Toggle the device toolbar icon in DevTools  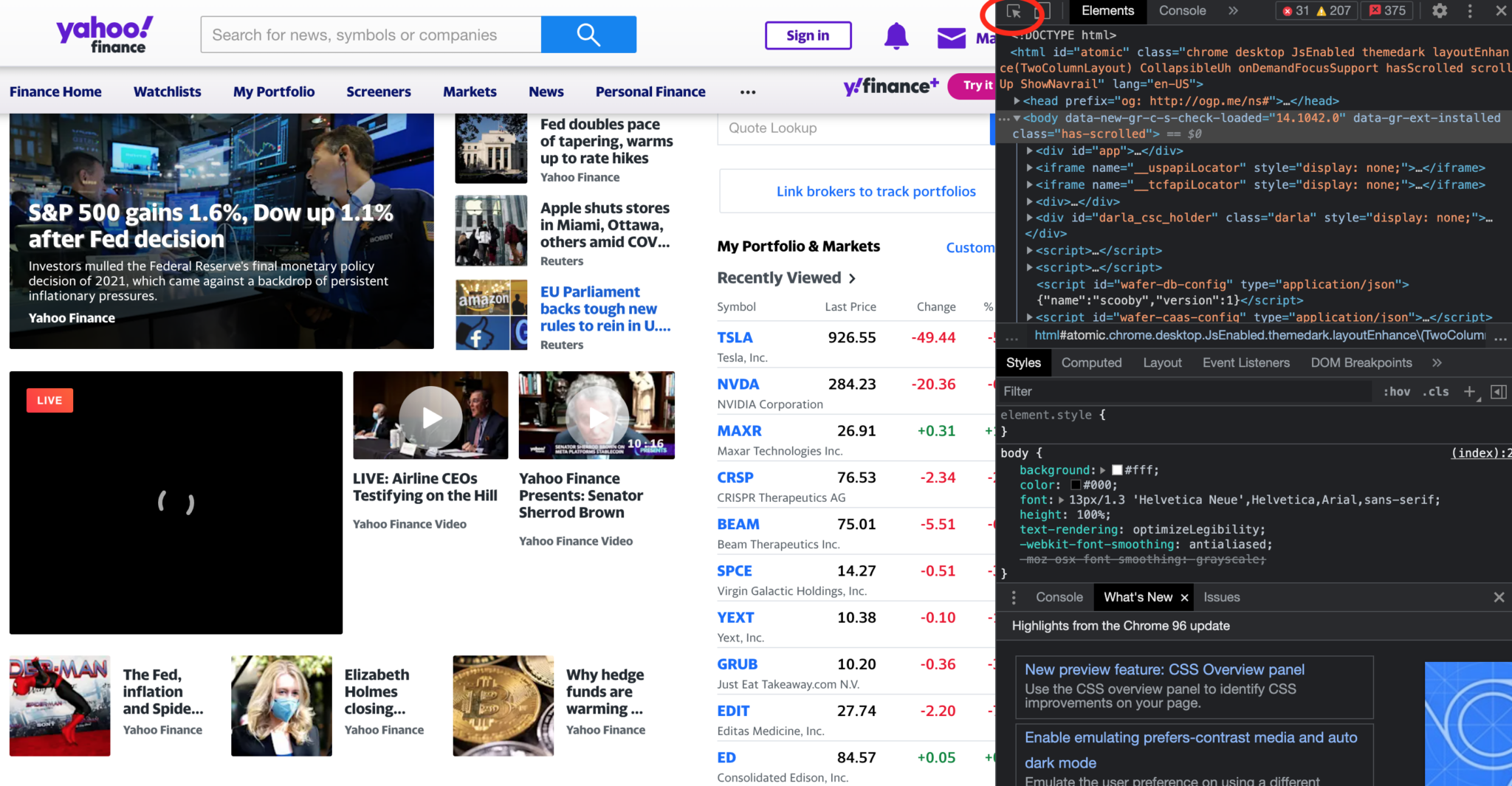click(x=1042, y=11)
